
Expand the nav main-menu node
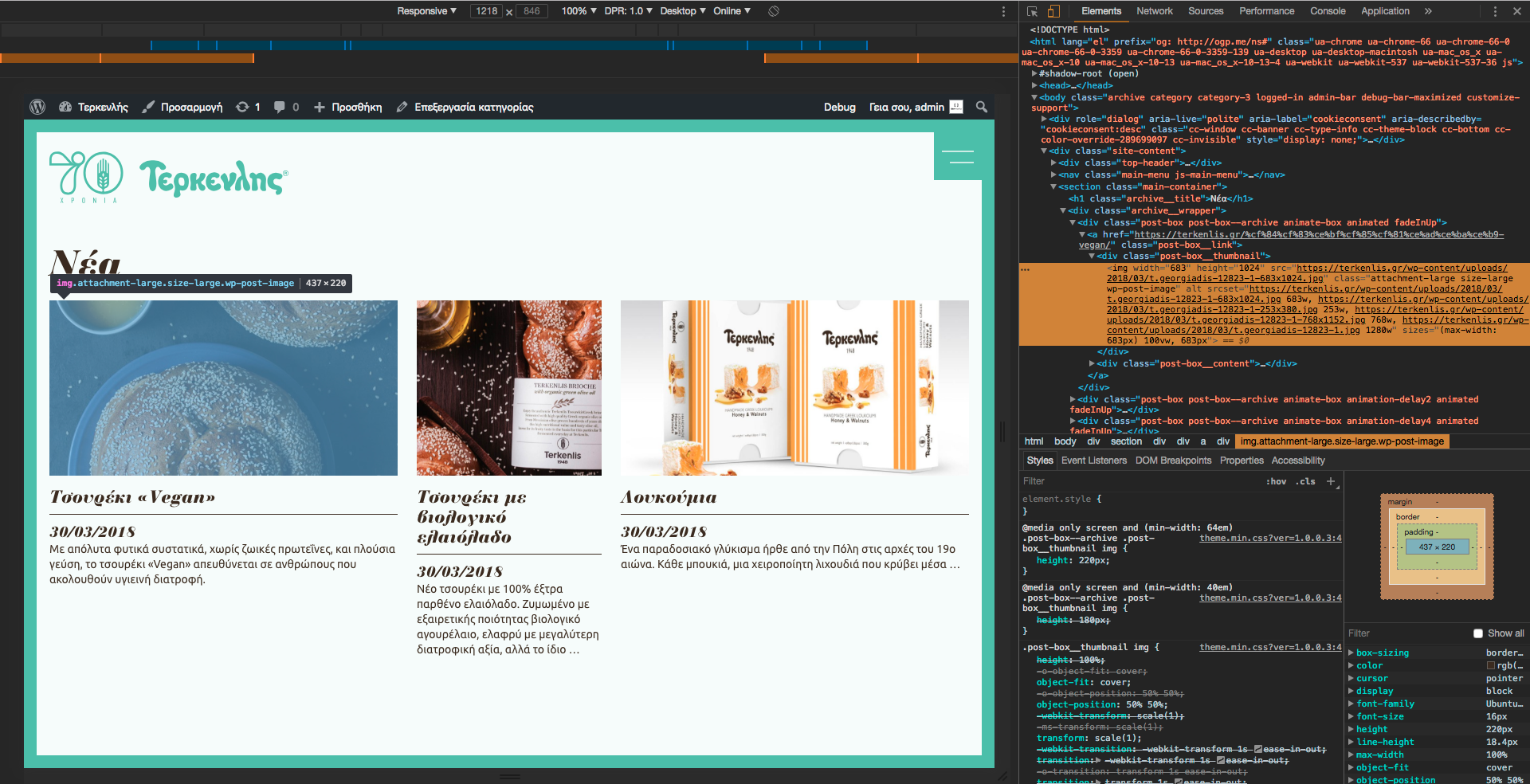pos(1054,174)
